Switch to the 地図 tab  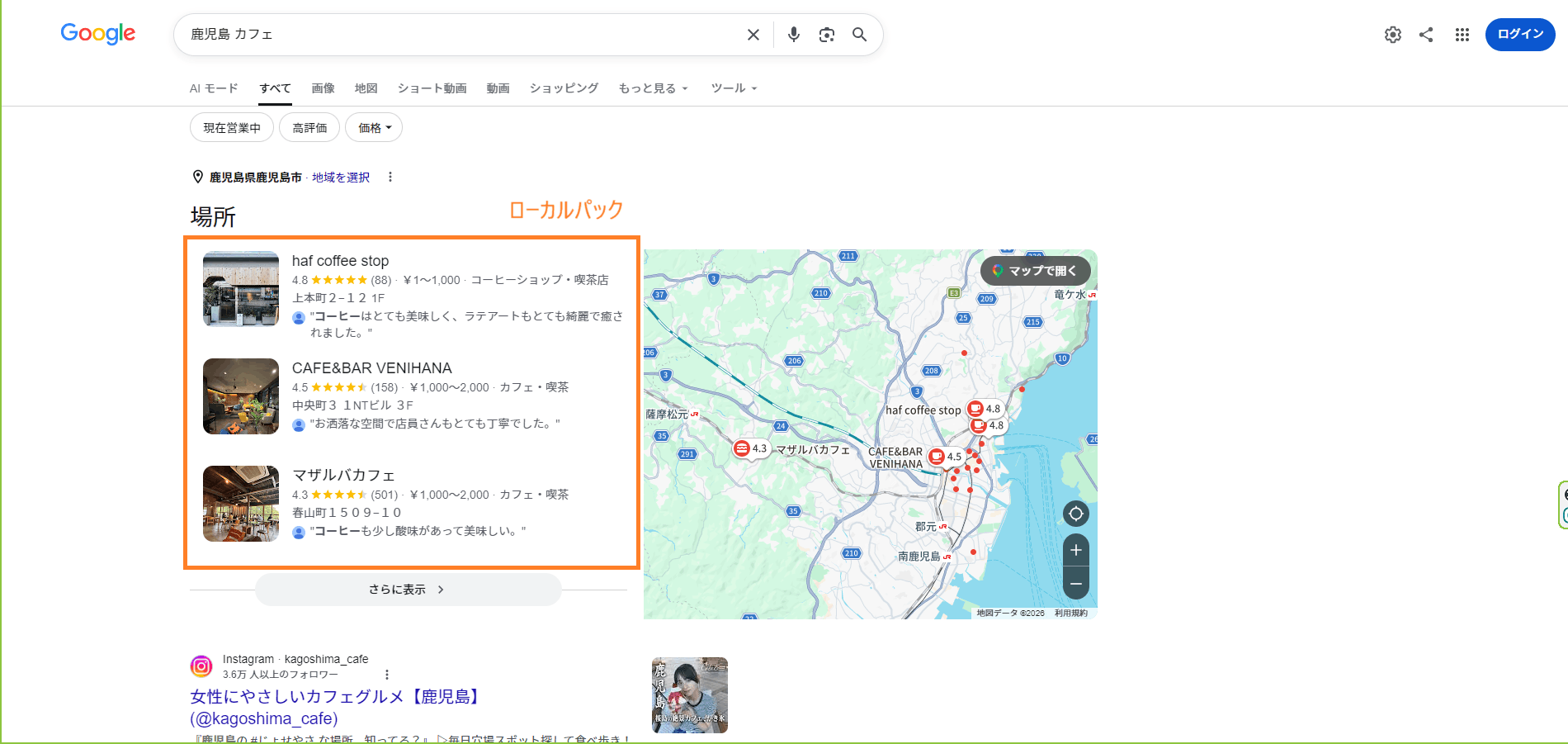click(366, 88)
